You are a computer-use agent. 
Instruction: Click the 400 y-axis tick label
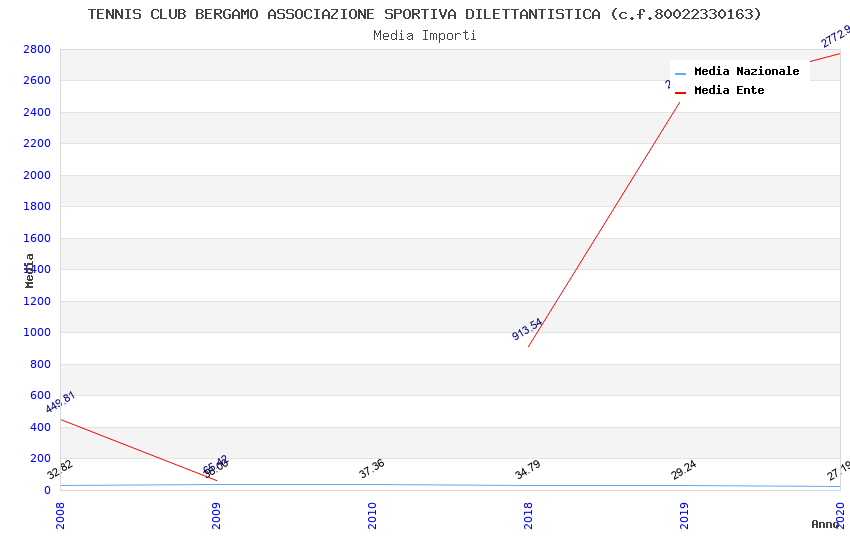(41, 427)
